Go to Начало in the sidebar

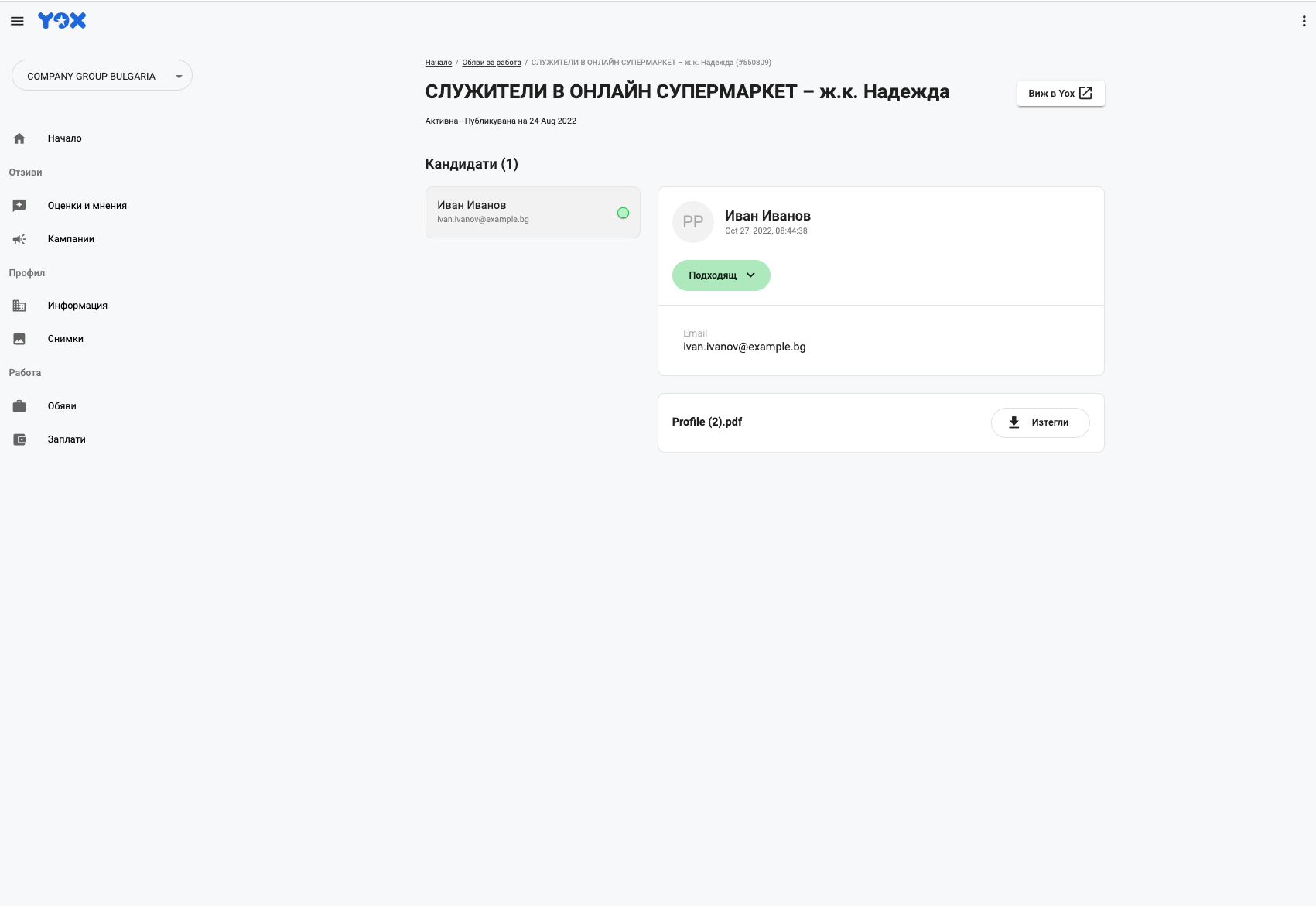coord(65,138)
